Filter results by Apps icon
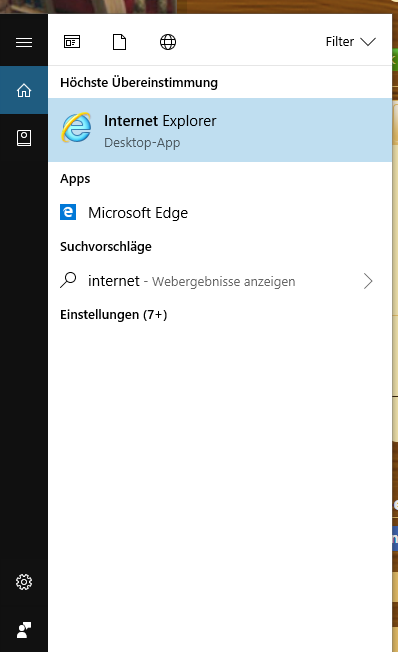Viewport: 398px width, 652px height. 72,42
